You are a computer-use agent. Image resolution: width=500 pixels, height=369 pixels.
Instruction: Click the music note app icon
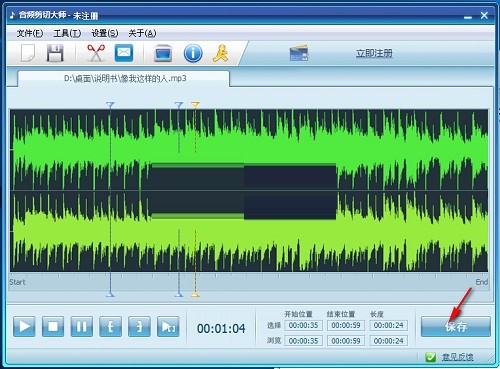[12, 15]
